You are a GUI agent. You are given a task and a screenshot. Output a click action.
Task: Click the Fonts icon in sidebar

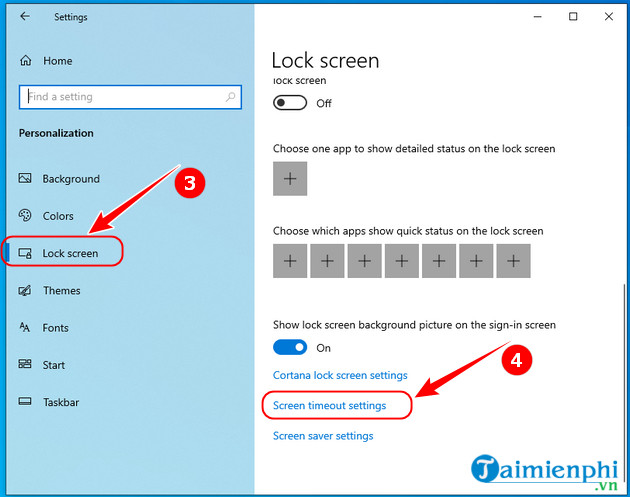26,328
